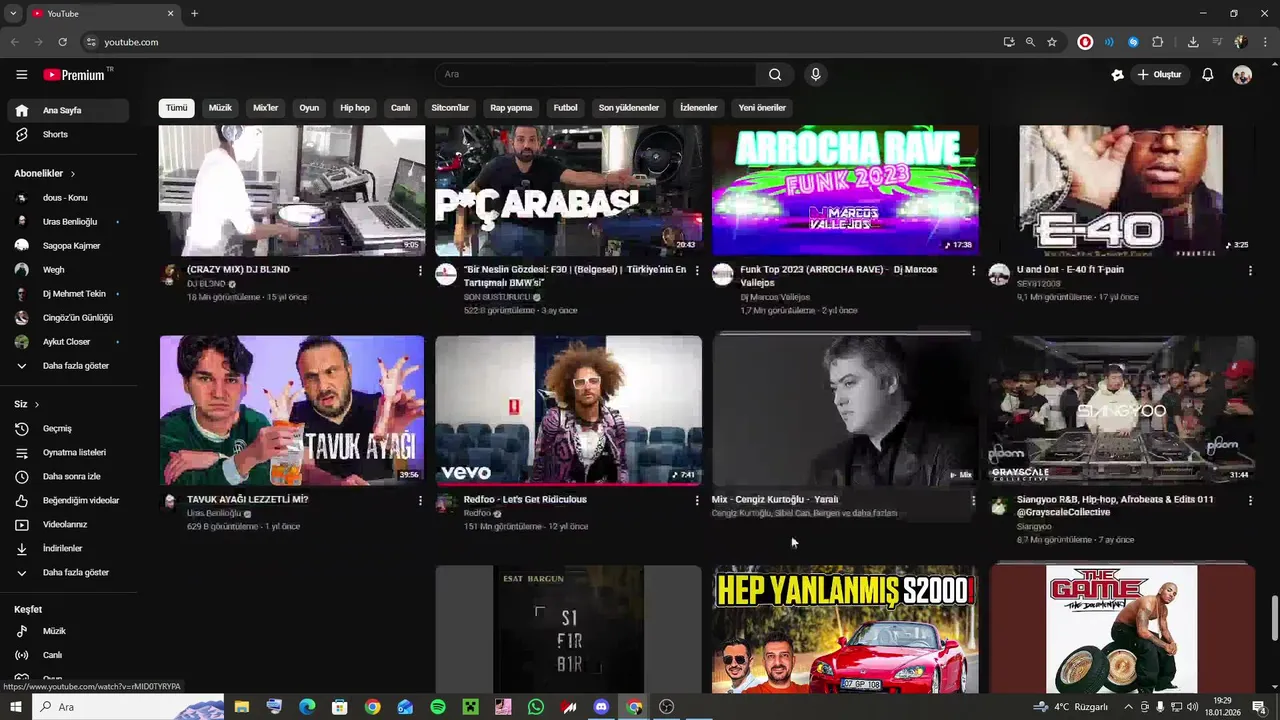Open Beğendiğim videolar list

point(68,500)
